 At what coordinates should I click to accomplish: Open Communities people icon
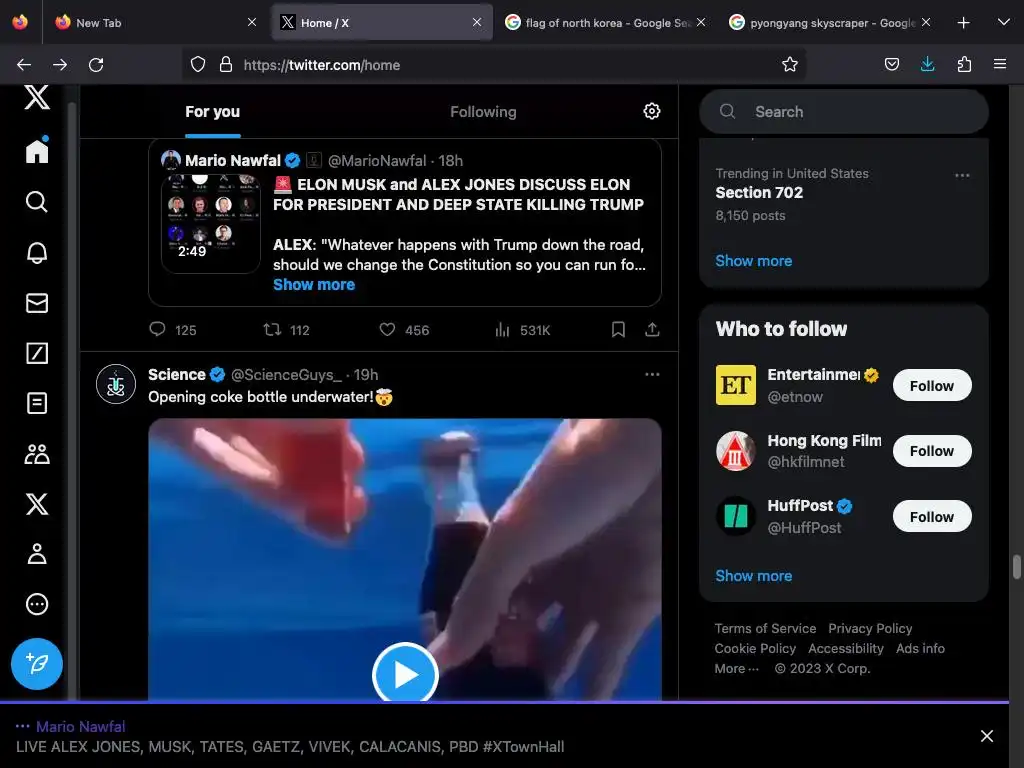(x=37, y=453)
